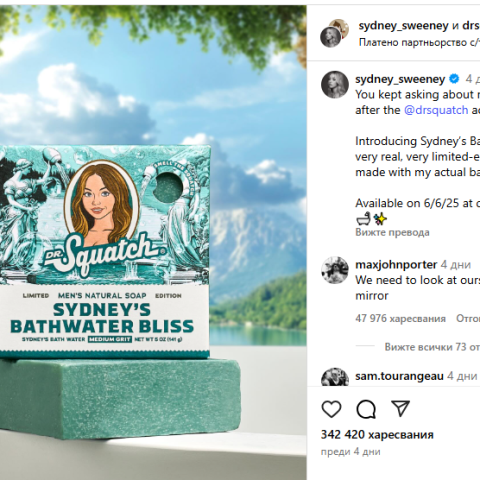Click sydney_sweeney username above caption

tap(400, 79)
